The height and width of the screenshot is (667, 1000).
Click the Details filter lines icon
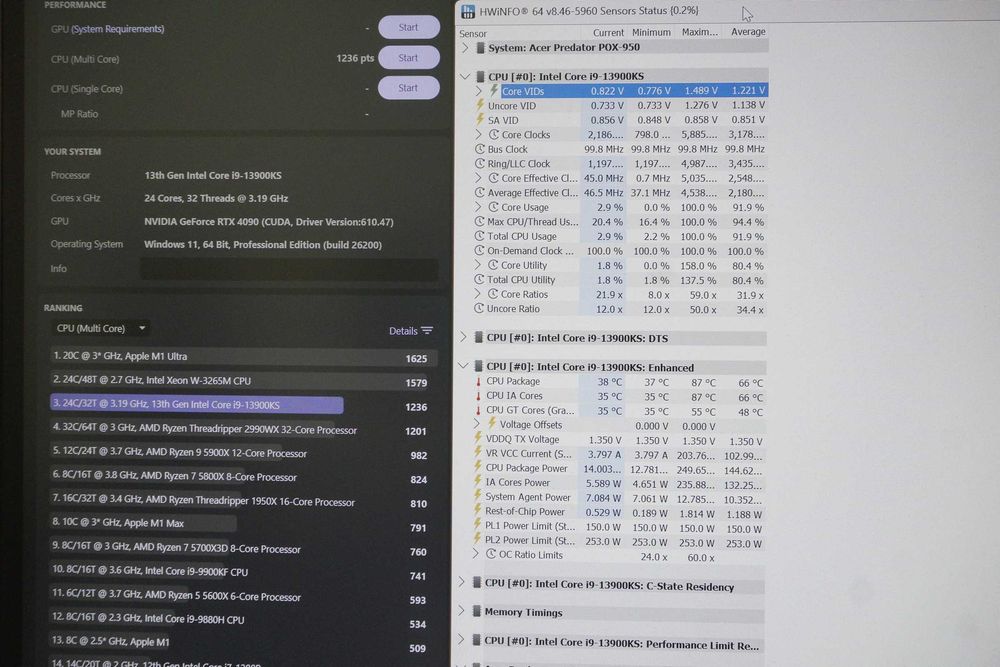pyautogui.click(x=427, y=330)
